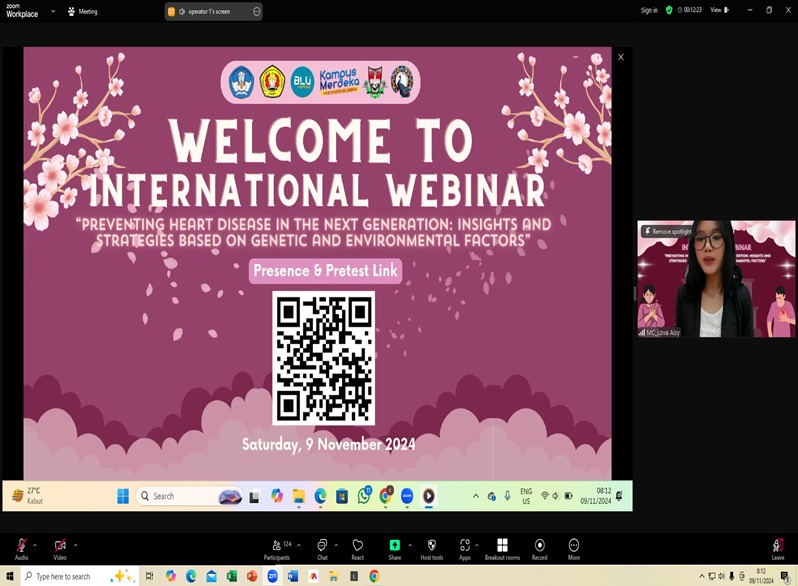Open Host tools shield
The width and height of the screenshot is (798, 586).
(x=431, y=546)
